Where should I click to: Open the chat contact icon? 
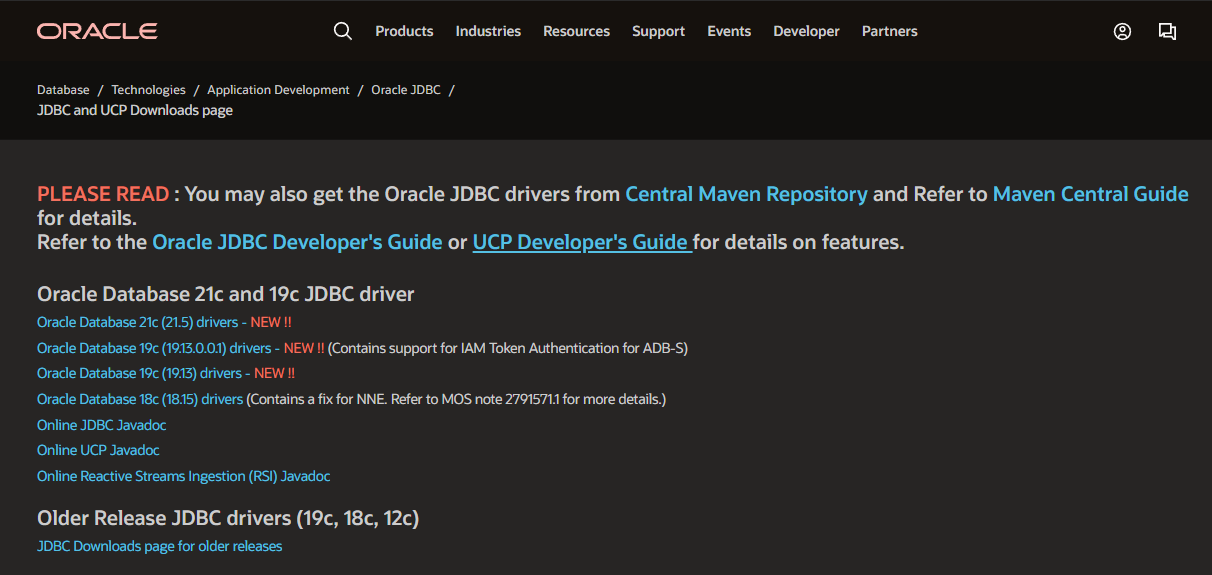tap(1167, 31)
